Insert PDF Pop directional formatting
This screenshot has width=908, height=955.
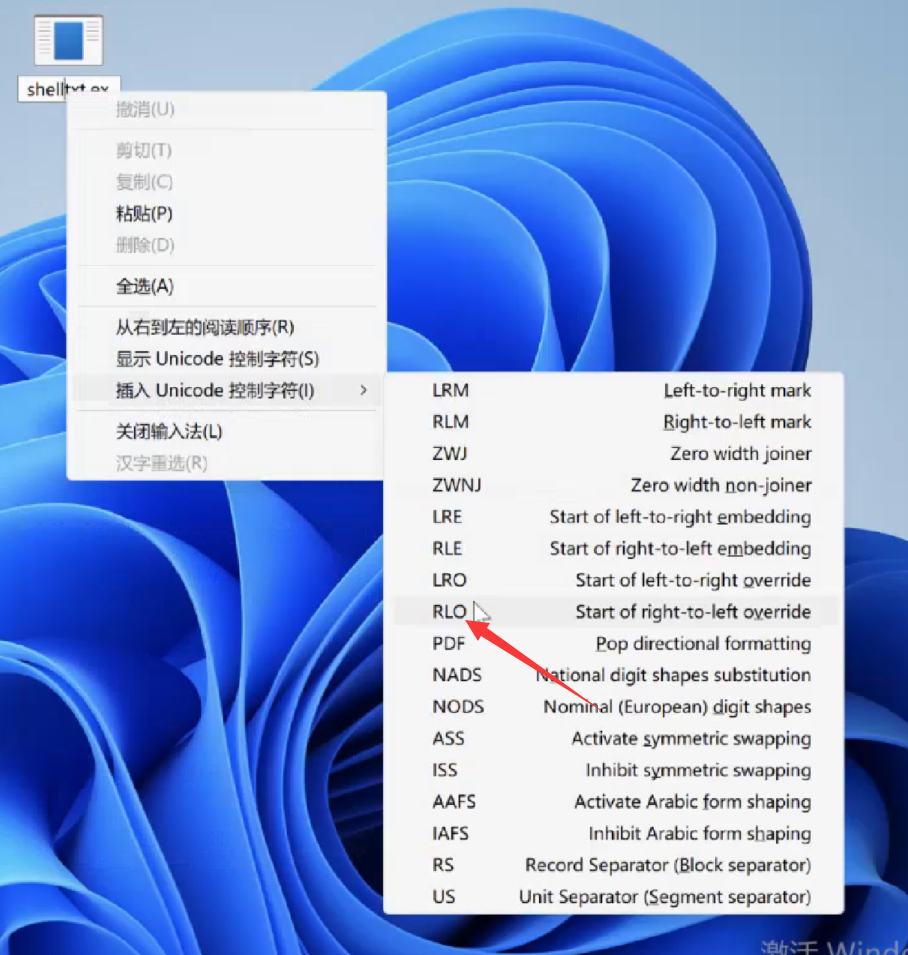(615, 644)
